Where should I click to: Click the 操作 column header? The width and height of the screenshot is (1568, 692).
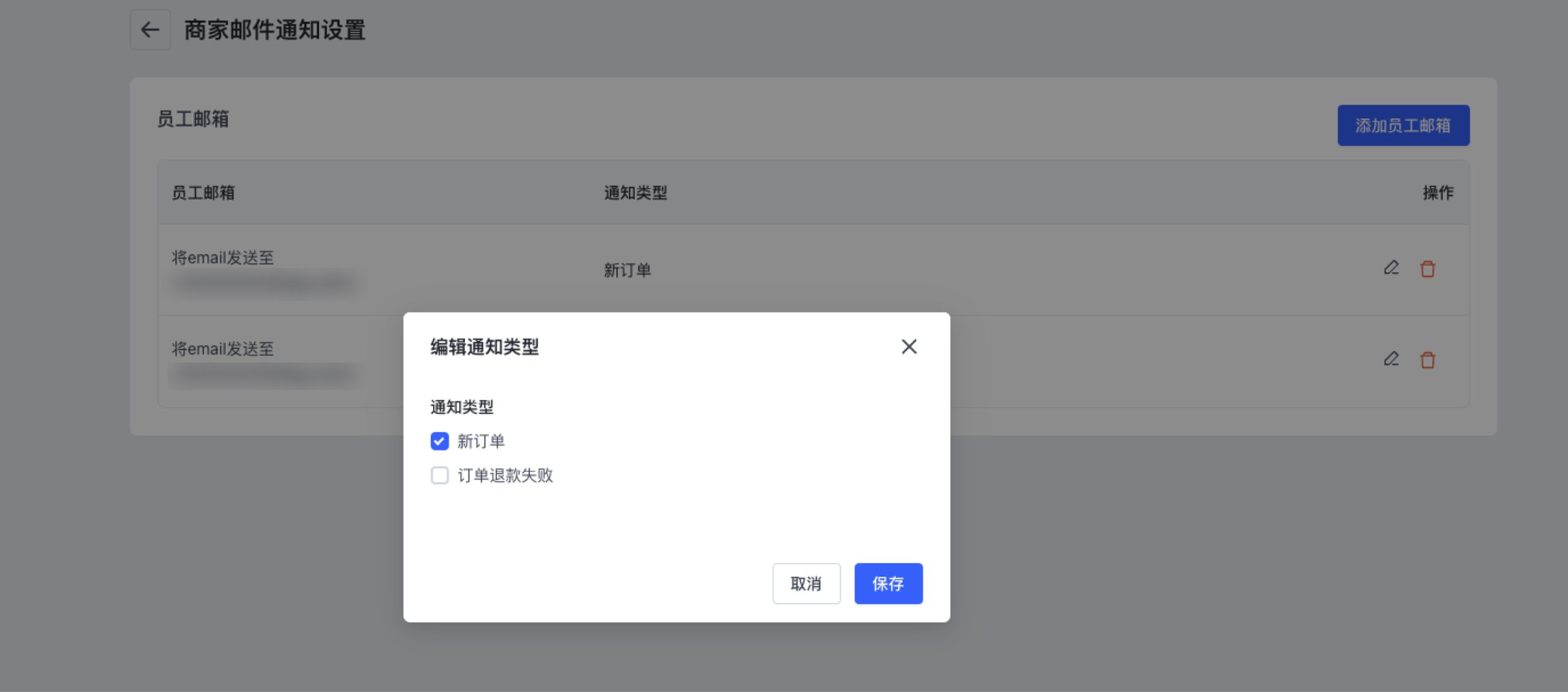pos(1438,193)
